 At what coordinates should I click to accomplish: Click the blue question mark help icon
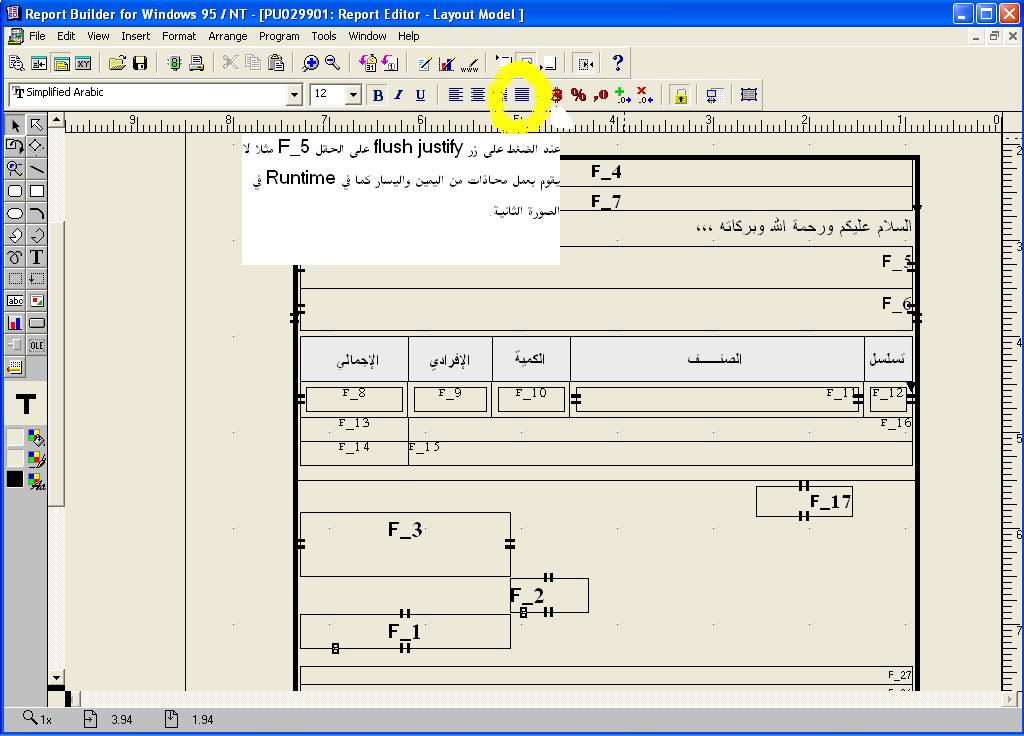point(617,63)
